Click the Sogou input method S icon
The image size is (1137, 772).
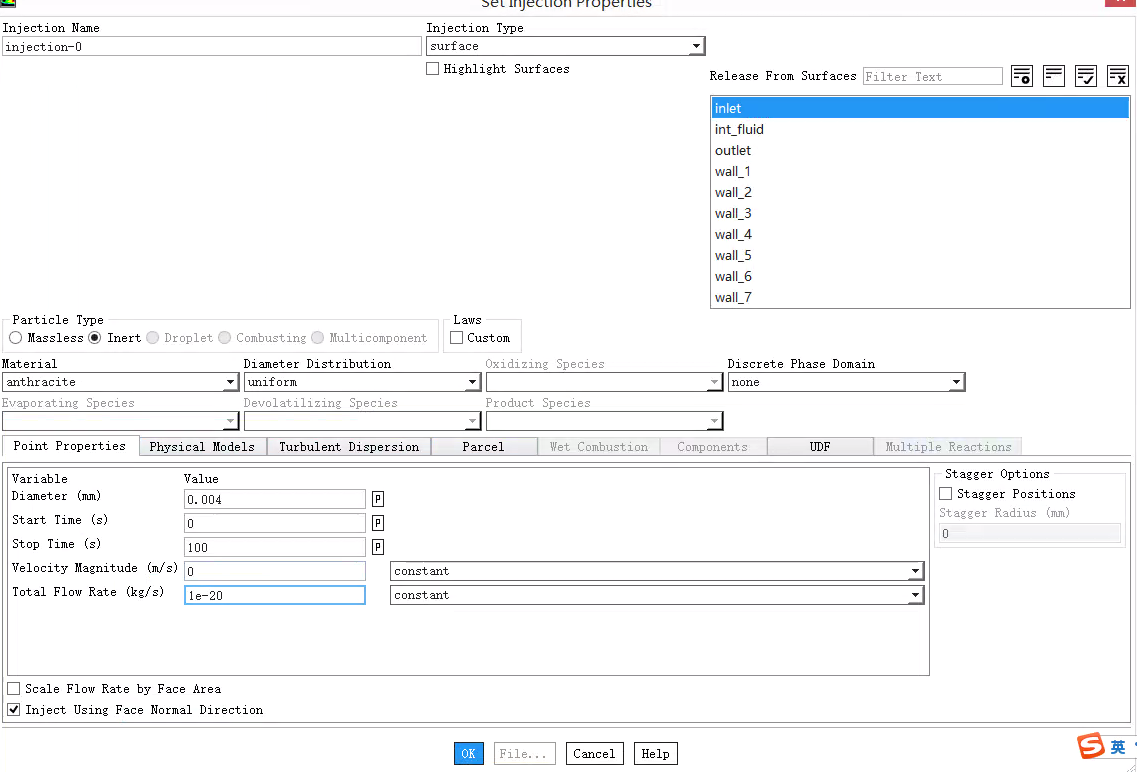point(1091,746)
